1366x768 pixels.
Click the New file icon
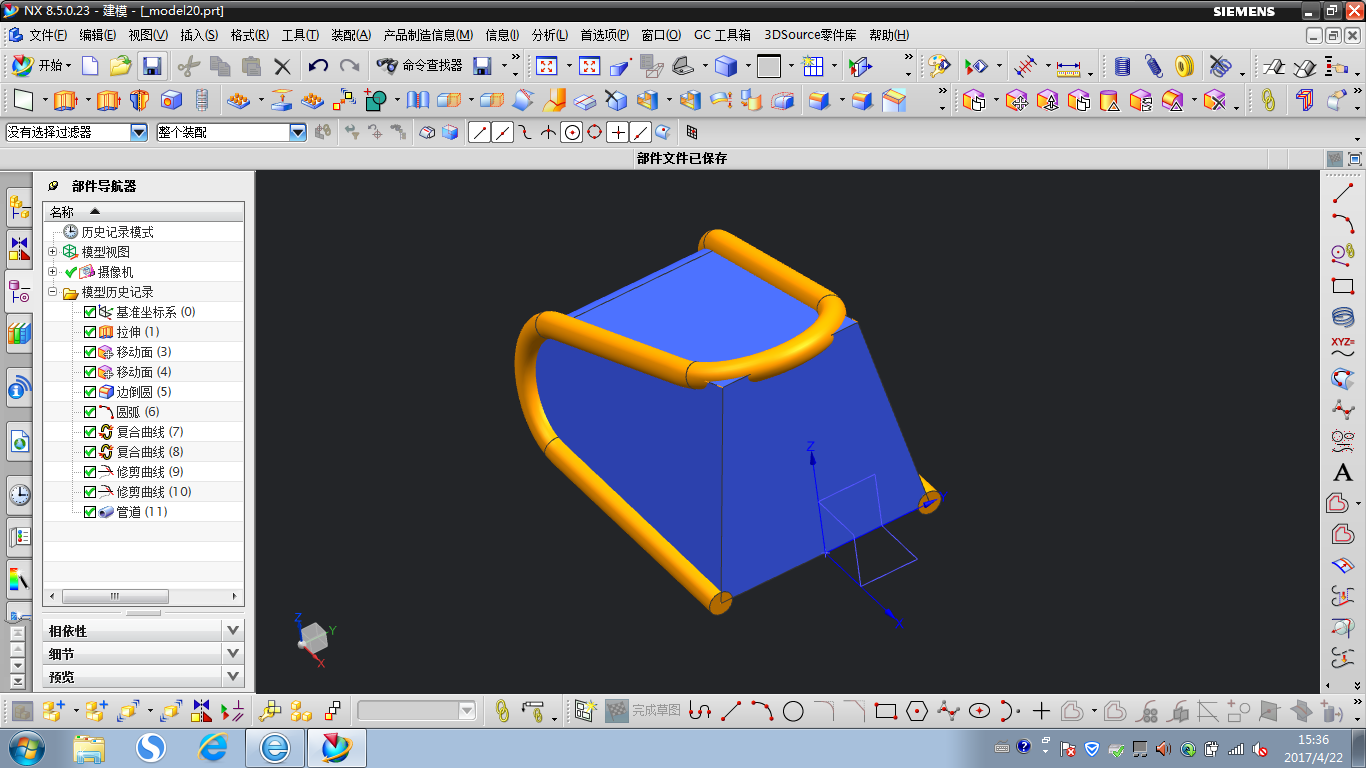(x=90, y=66)
